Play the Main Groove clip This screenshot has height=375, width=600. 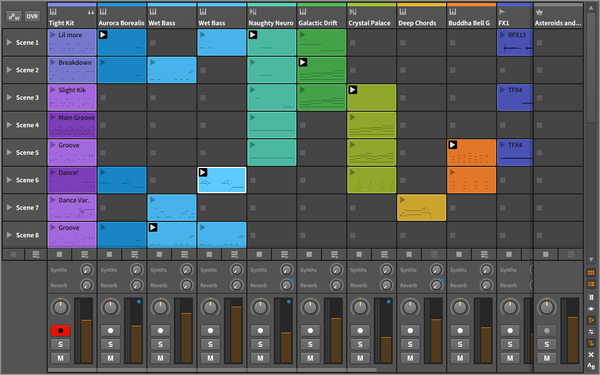(53, 117)
